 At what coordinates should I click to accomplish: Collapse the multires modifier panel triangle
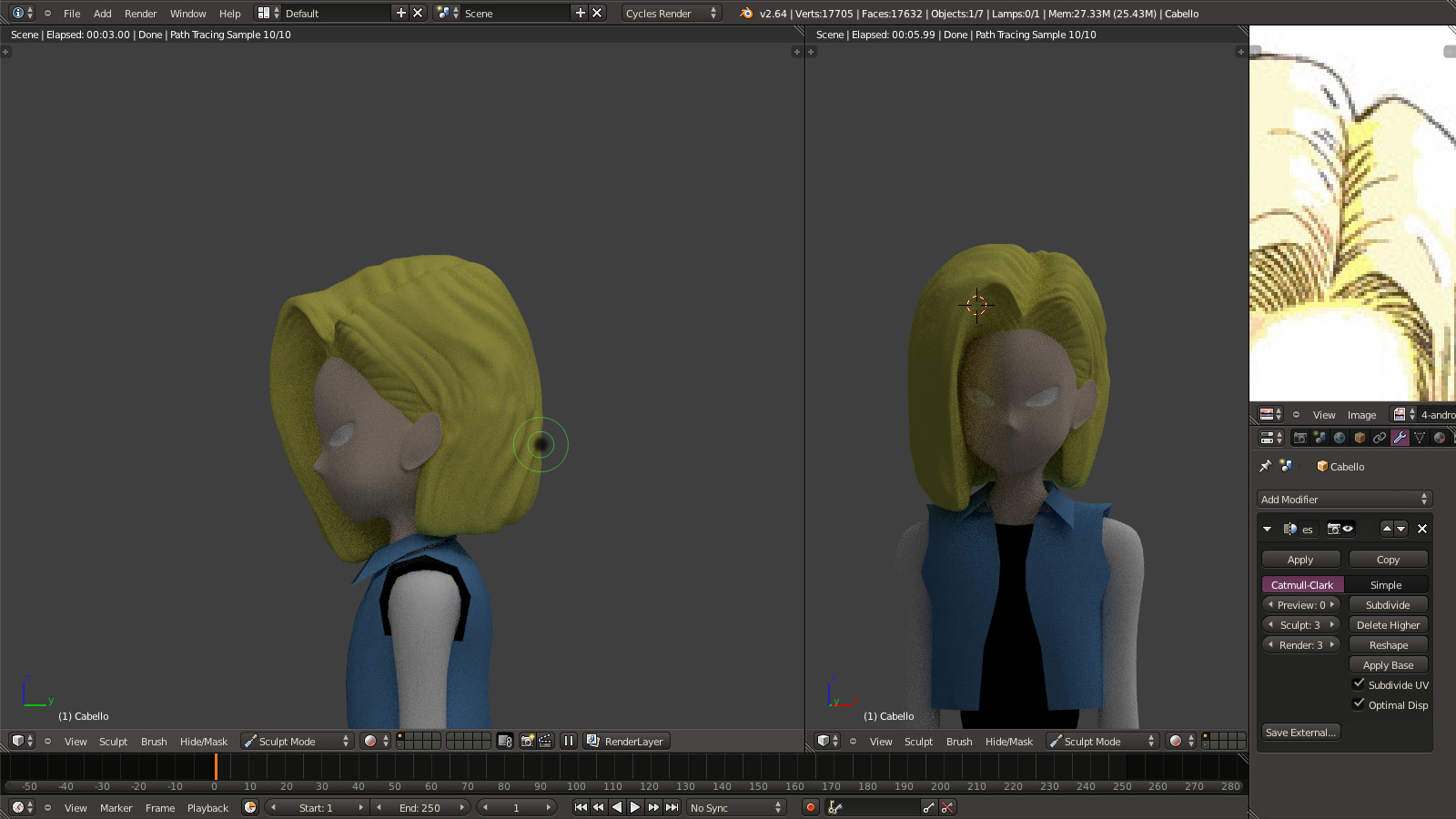1267,529
